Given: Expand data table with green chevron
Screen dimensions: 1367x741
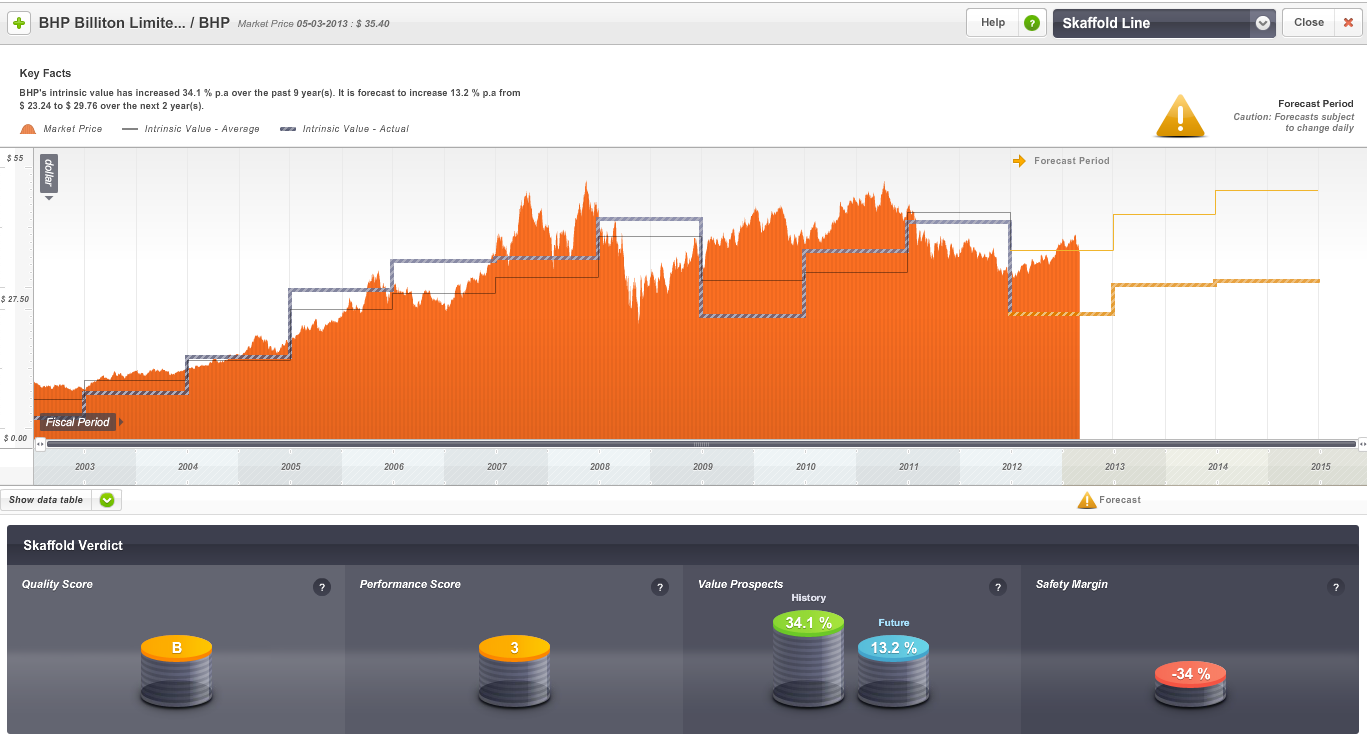Looking at the screenshot, I should coord(107,500).
